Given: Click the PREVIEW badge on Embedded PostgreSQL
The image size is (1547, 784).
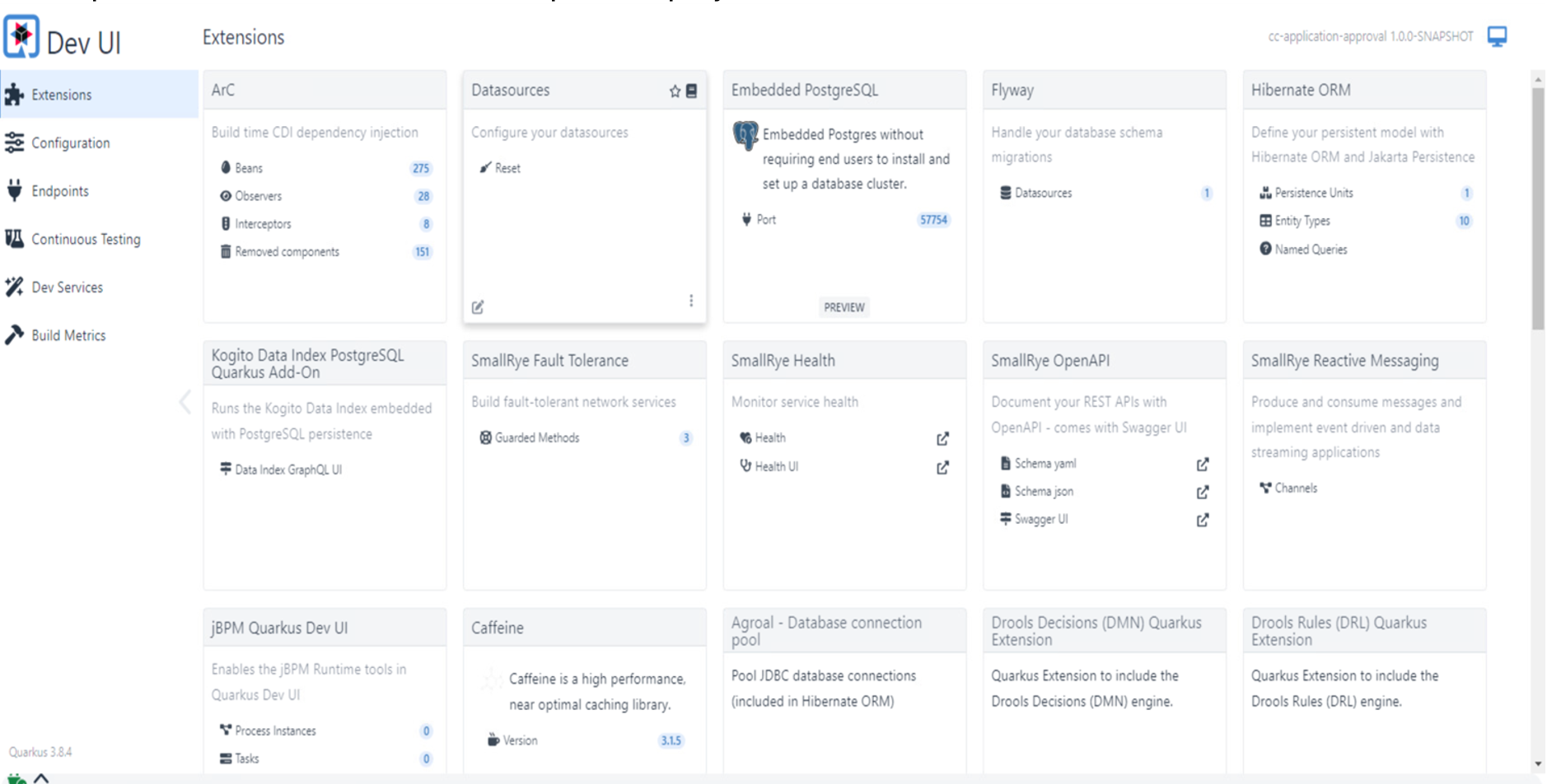Looking at the screenshot, I should (x=844, y=307).
